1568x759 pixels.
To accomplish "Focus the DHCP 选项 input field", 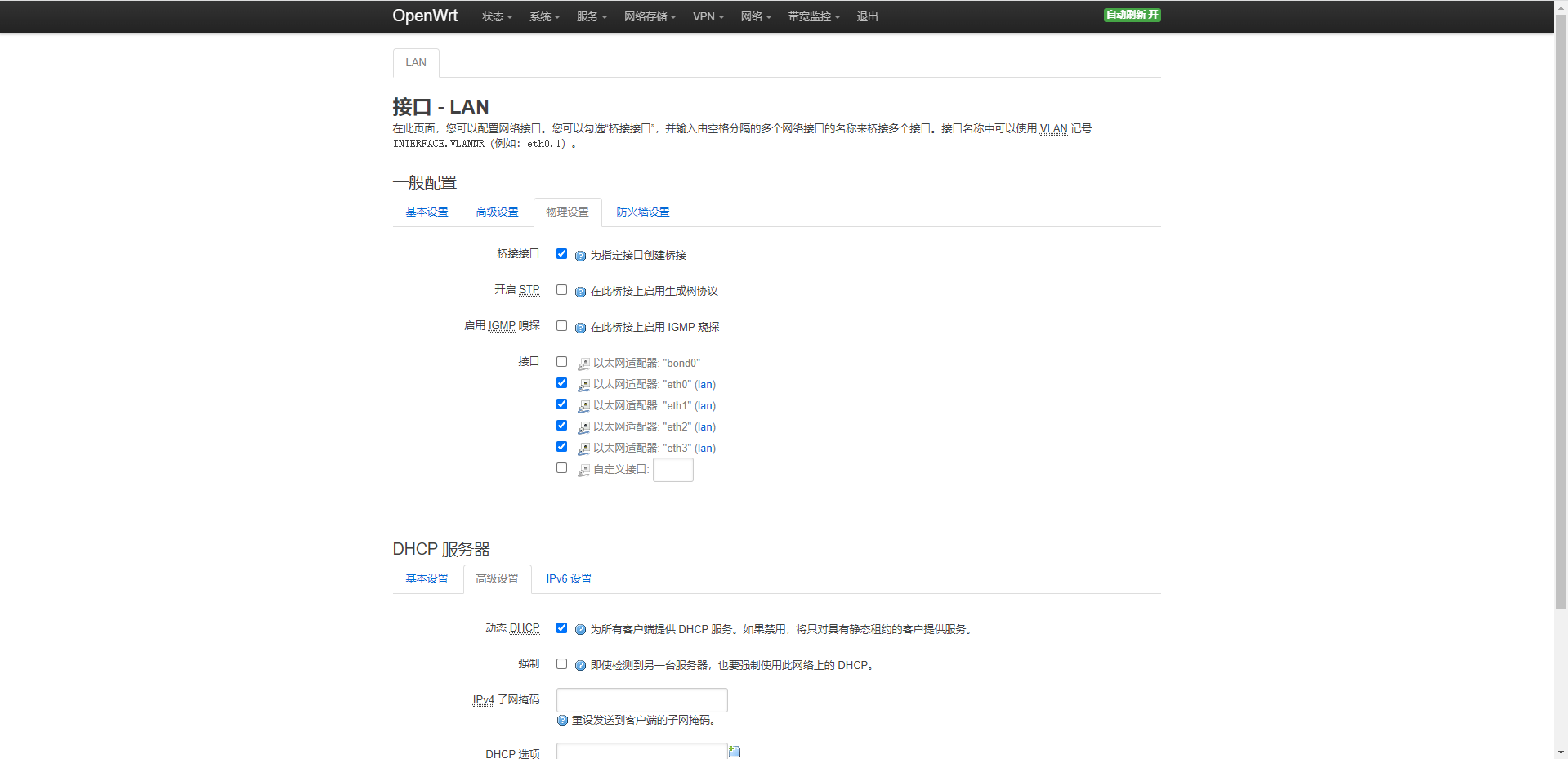I will tap(642, 752).
